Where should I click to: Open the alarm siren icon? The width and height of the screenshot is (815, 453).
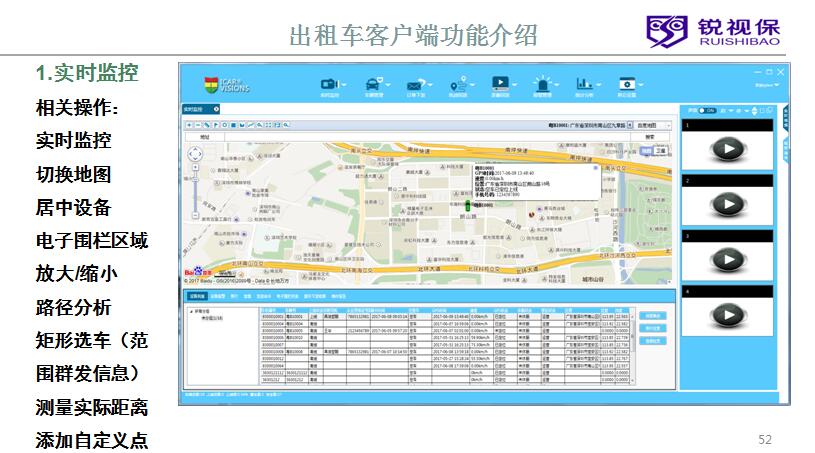(x=542, y=83)
